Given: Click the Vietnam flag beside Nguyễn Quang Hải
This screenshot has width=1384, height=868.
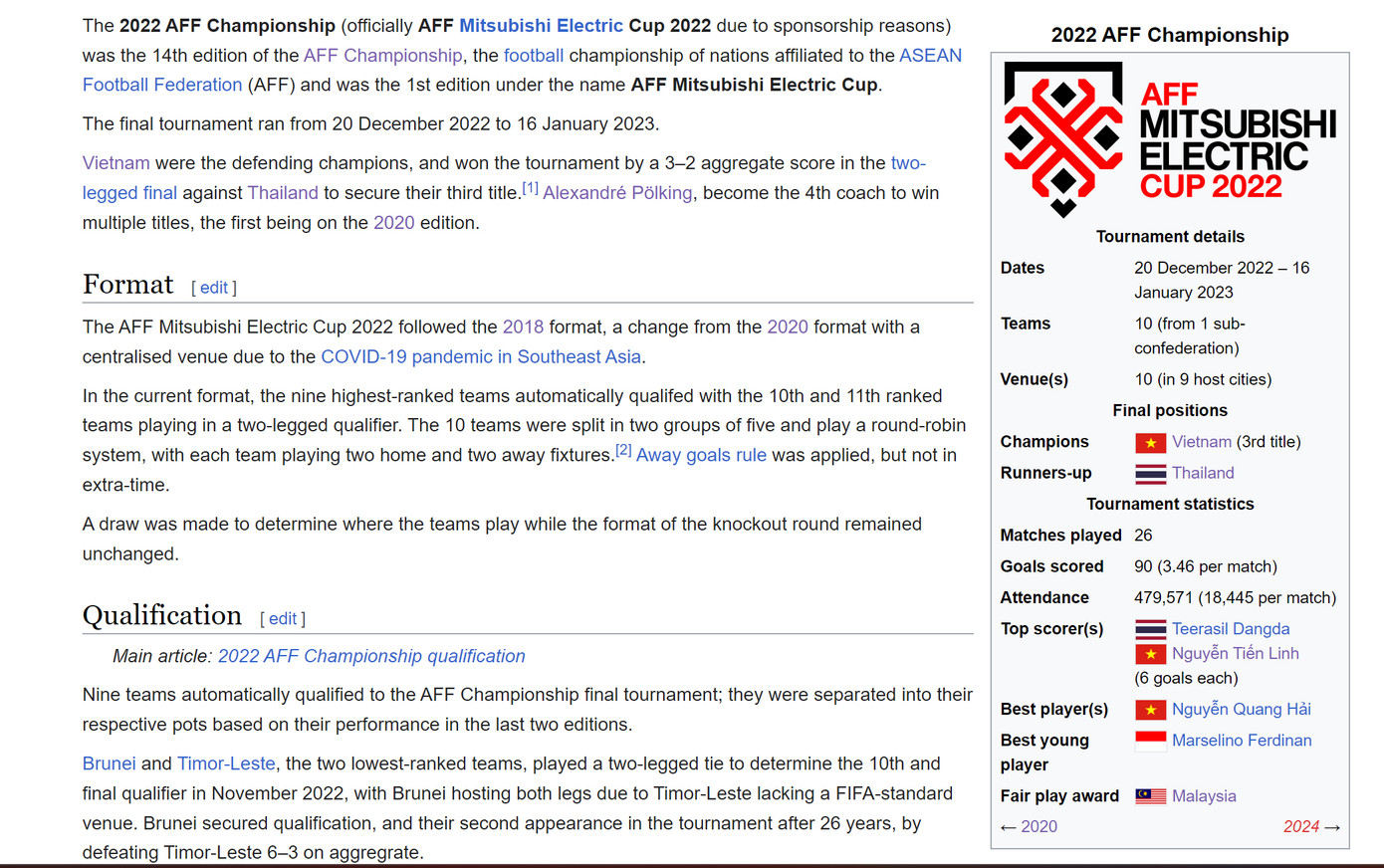Looking at the screenshot, I should [1150, 710].
